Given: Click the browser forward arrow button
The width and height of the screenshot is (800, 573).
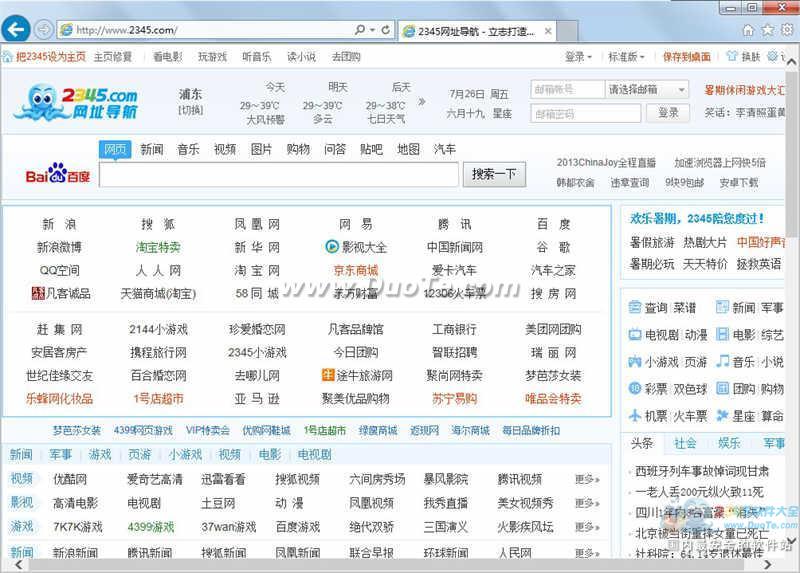Looking at the screenshot, I should point(44,30).
